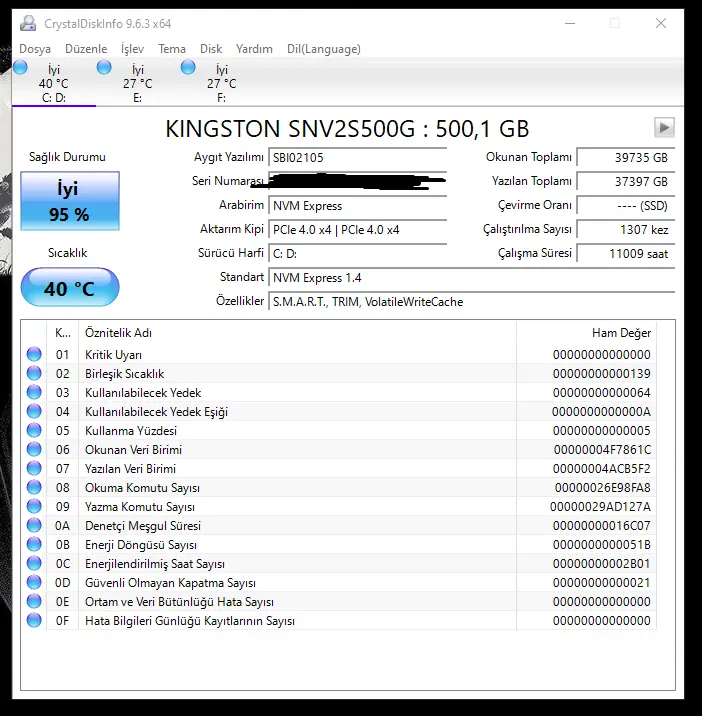Open the Disk menu
The height and width of the screenshot is (716, 702).
click(211, 49)
